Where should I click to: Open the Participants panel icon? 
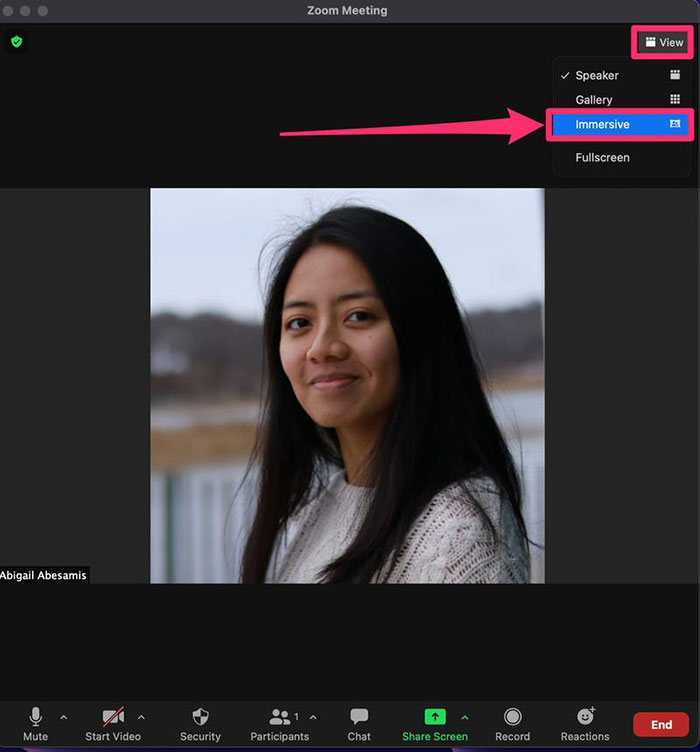280,717
